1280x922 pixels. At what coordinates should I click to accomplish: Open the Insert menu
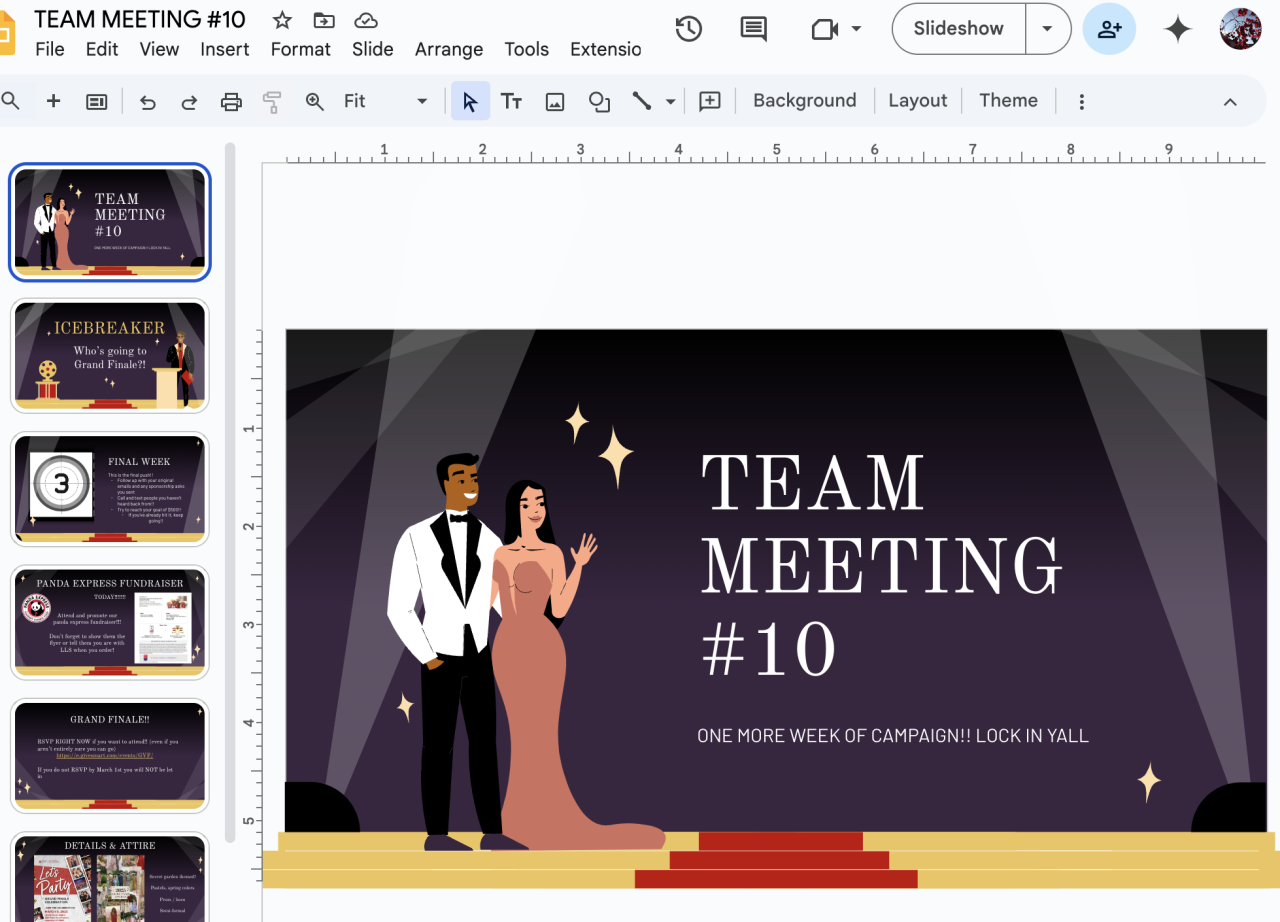224,49
